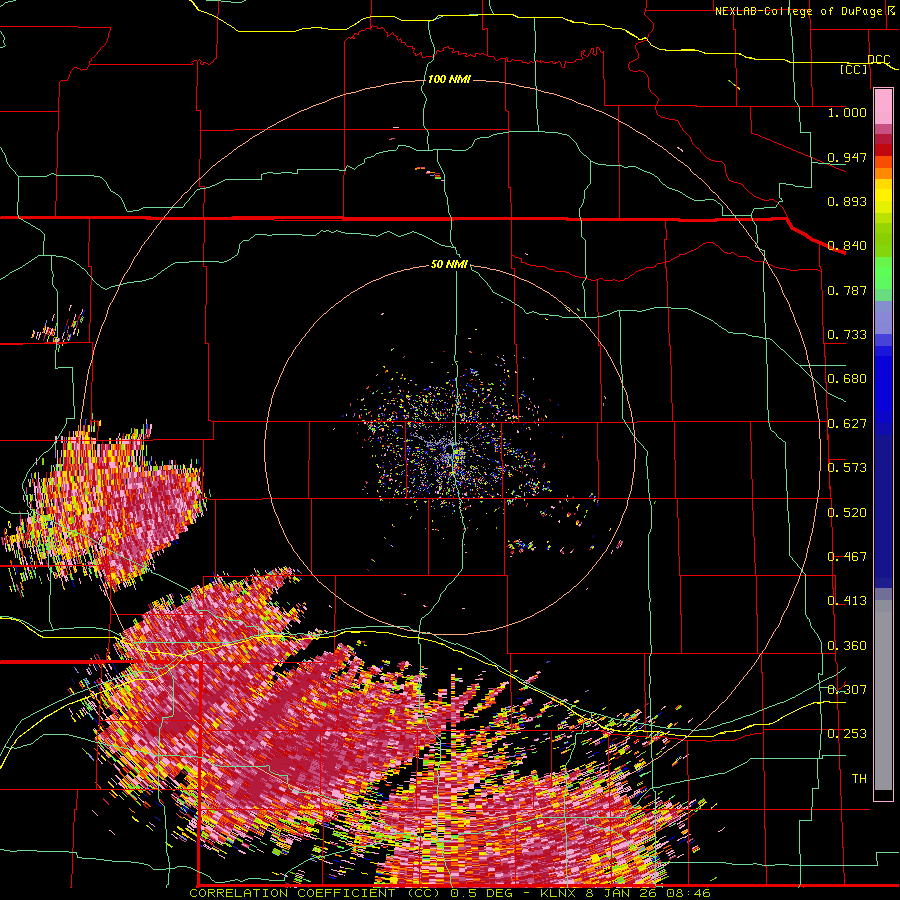The height and width of the screenshot is (900, 900).
Task: Select the 0.413 color scale value
Action: (x=847, y=601)
